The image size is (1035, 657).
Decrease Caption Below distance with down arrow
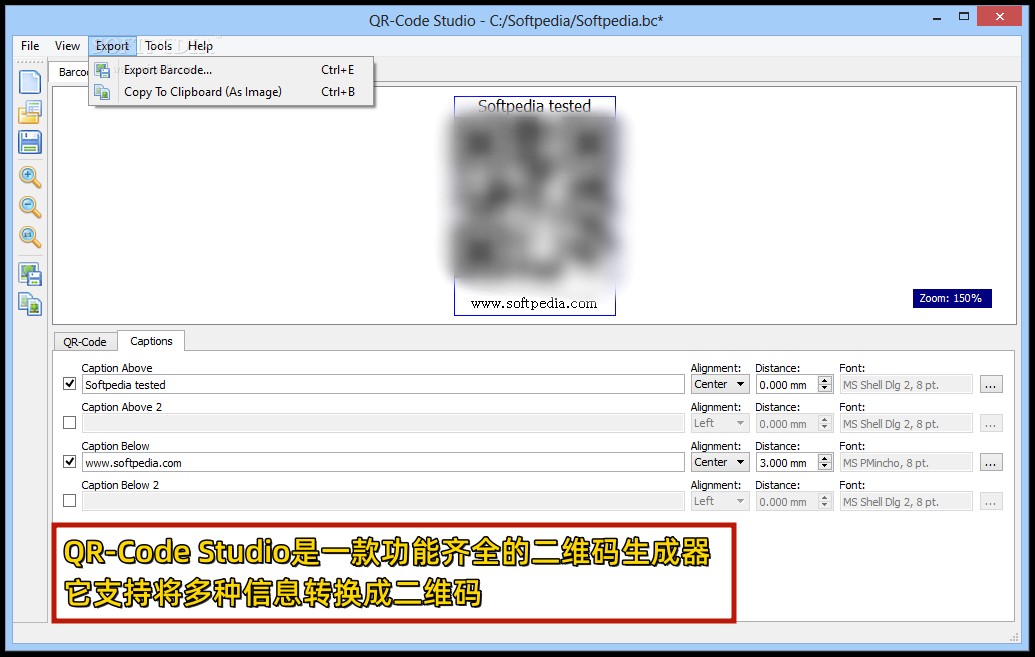pos(824,466)
